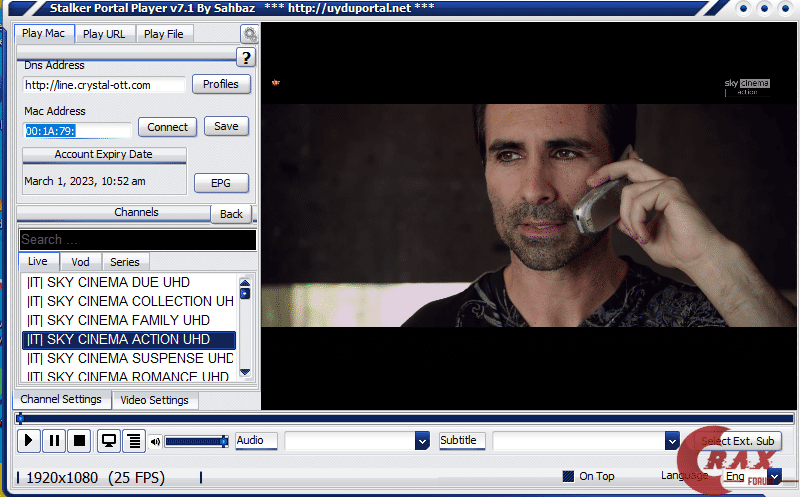
Task: Click the Mac Address input field
Action: point(77,131)
